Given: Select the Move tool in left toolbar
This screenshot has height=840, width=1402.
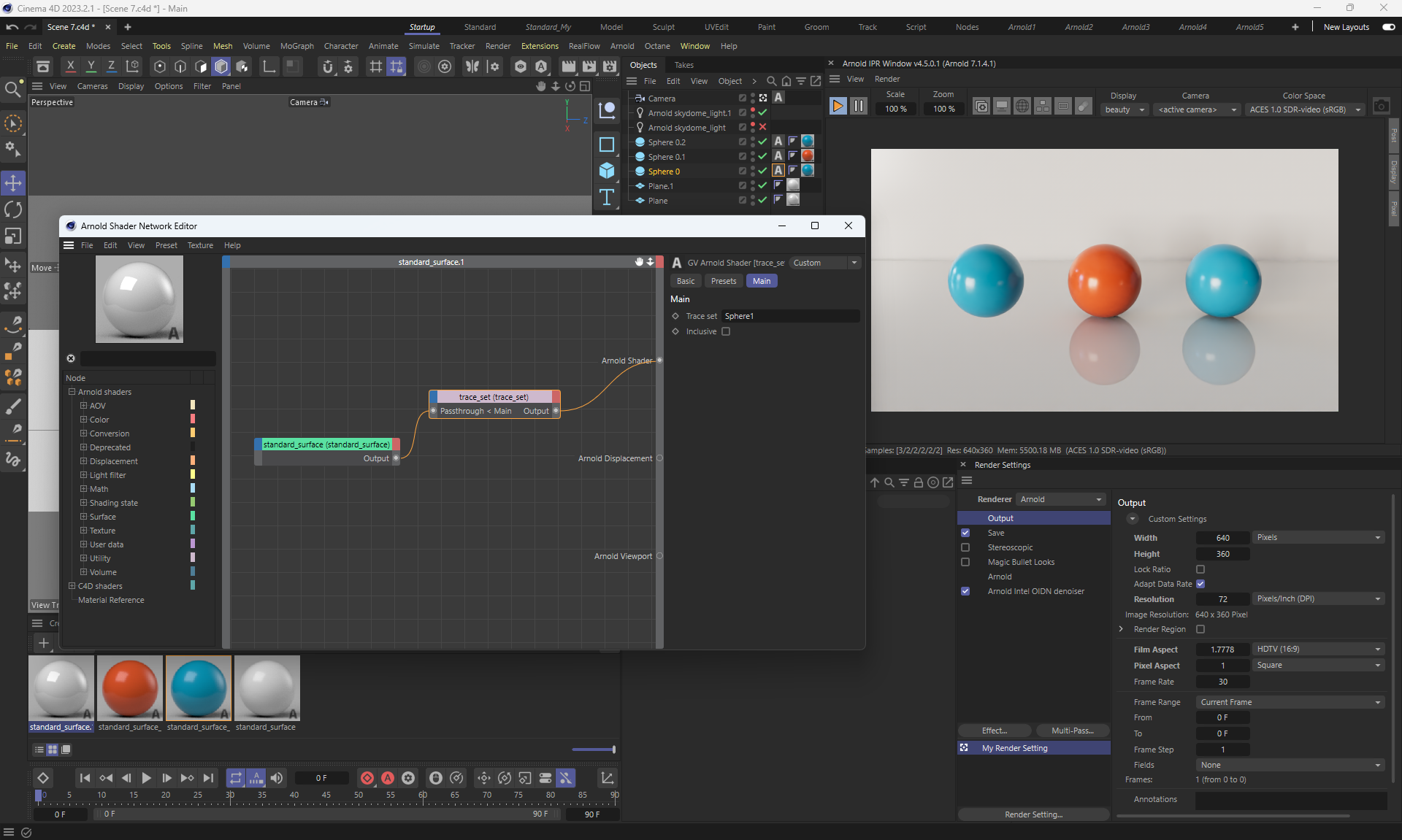Looking at the screenshot, I should (x=13, y=183).
